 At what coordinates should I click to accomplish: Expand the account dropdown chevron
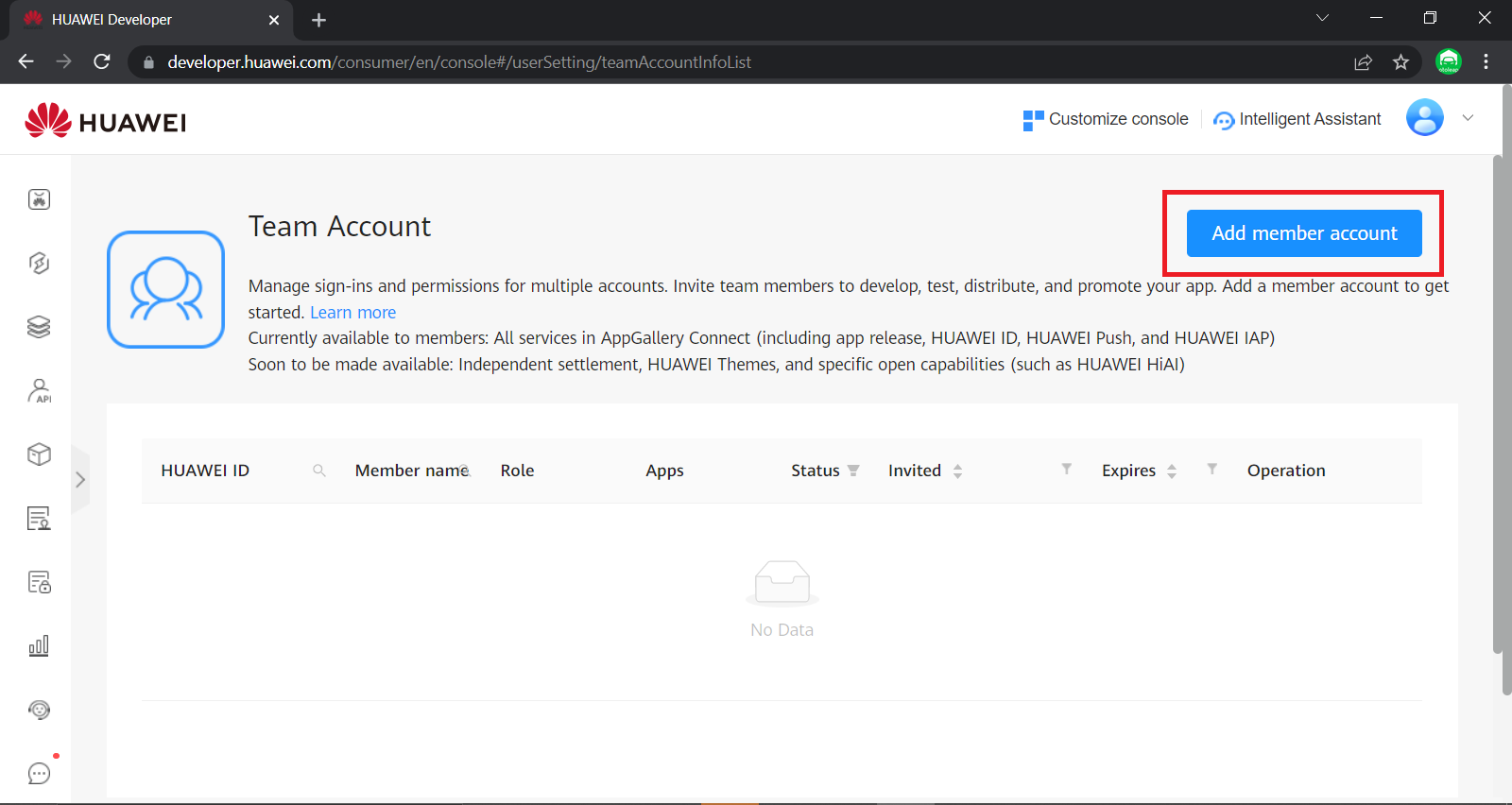(1468, 118)
